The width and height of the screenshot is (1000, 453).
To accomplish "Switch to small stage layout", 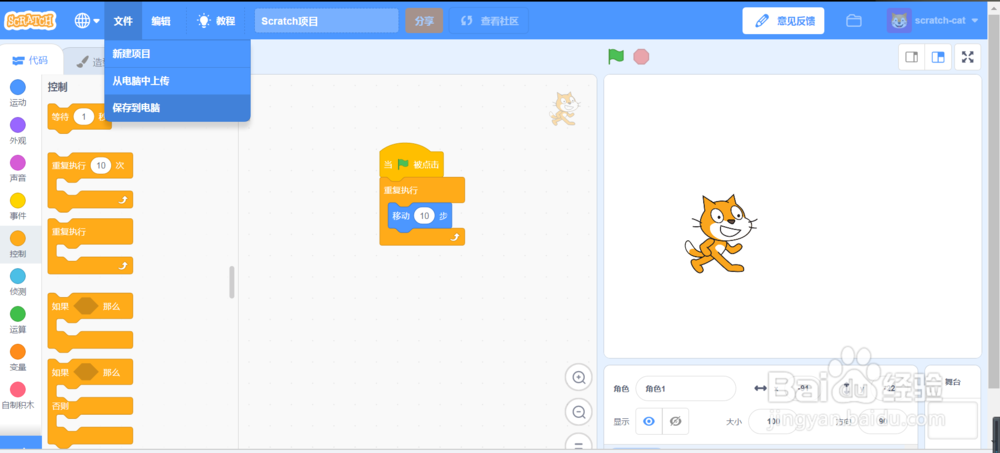I will click(912, 57).
